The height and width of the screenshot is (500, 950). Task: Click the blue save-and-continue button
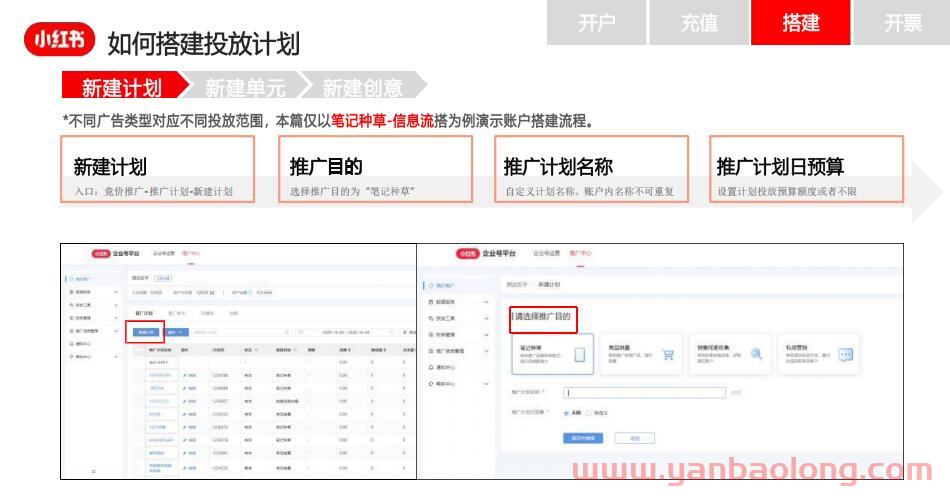point(583,438)
